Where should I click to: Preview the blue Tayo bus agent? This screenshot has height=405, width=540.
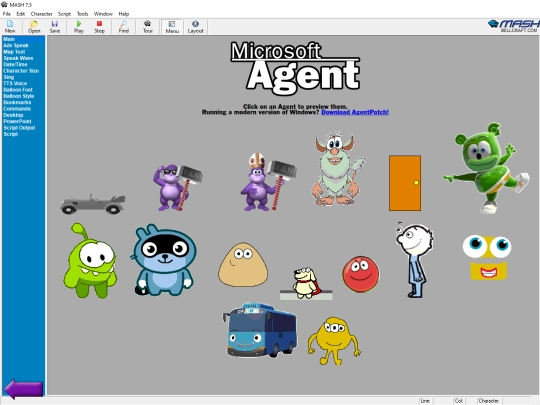(x=260, y=330)
